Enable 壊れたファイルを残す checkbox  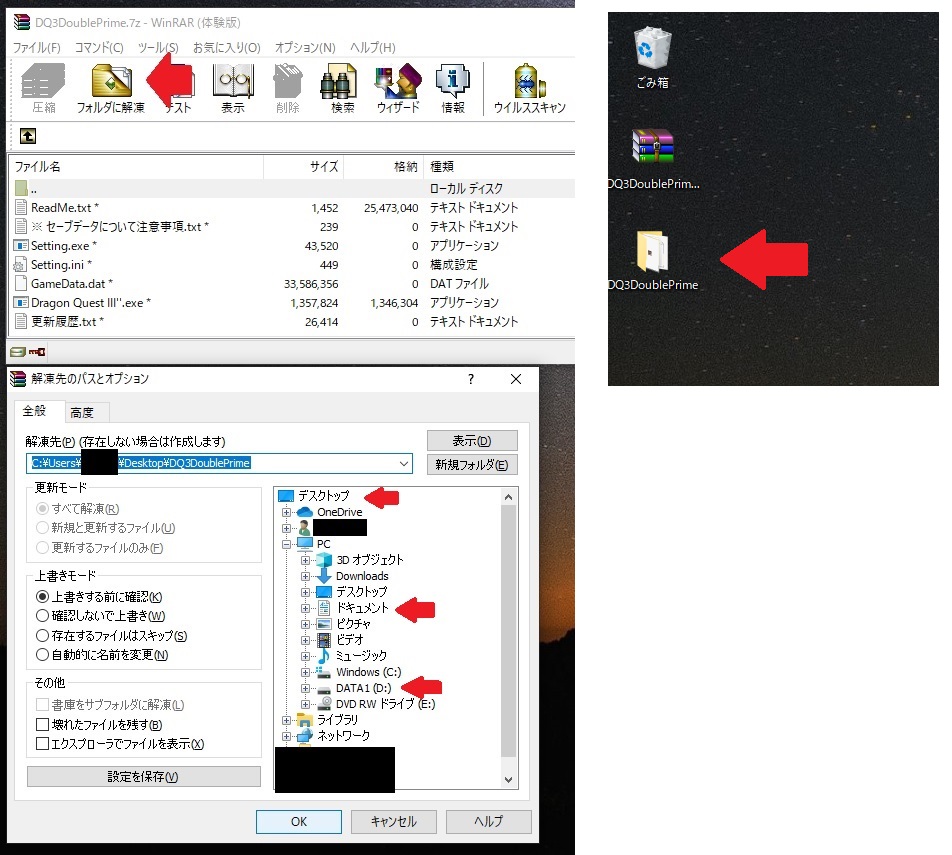pyautogui.click(x=42, y=724)
